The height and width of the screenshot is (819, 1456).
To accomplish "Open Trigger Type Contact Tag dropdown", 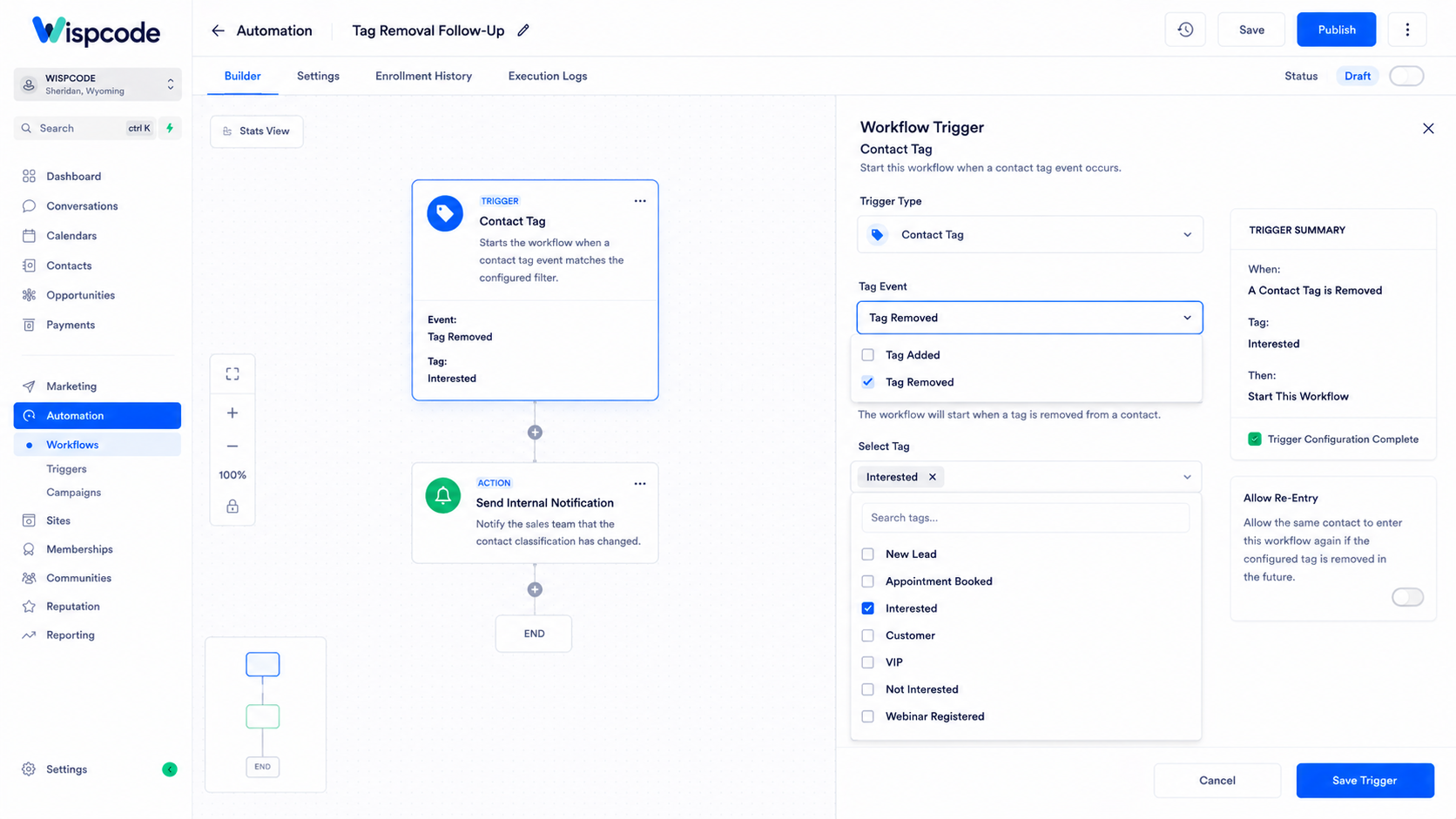I will (1030, 235).
